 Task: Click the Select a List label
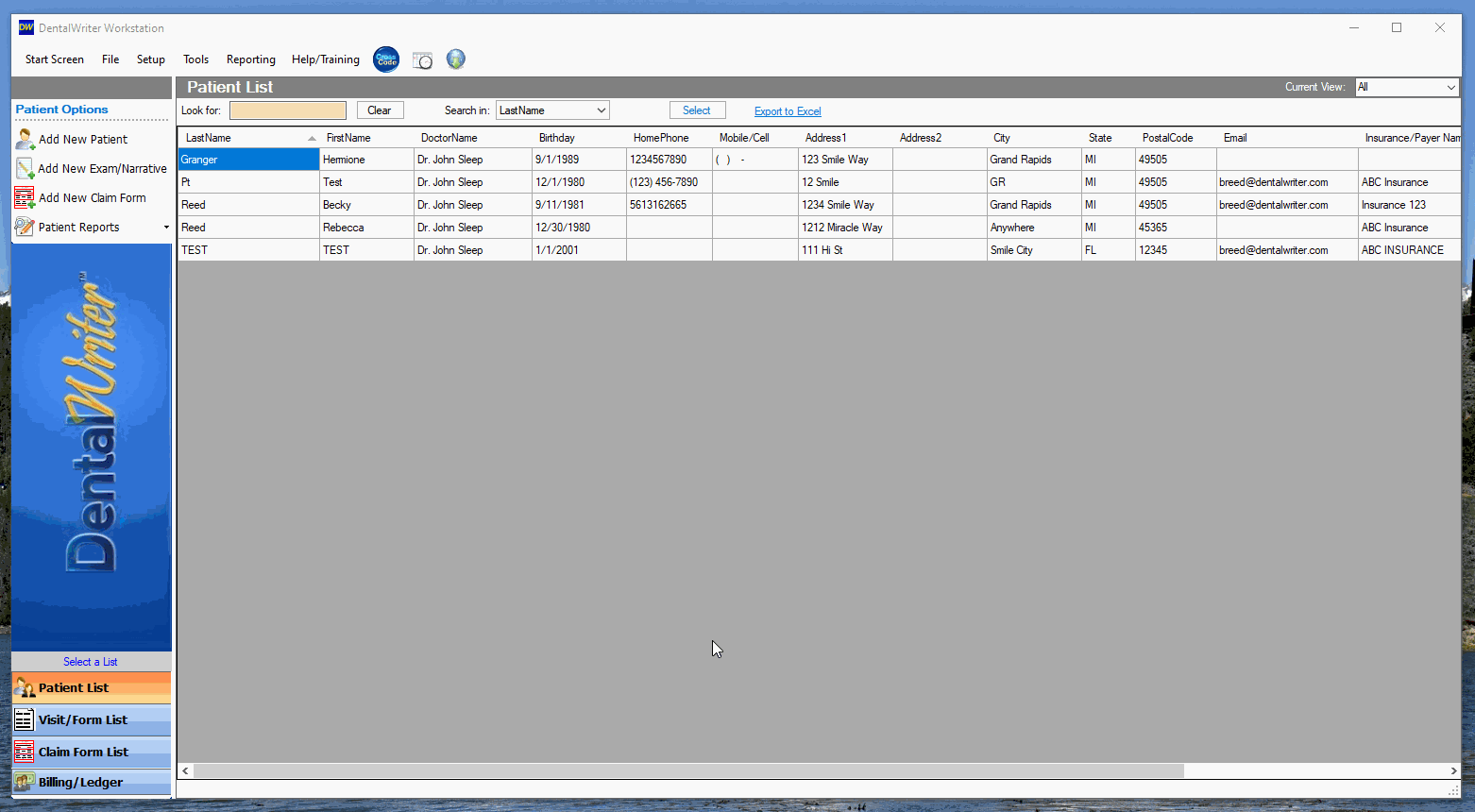91,662
